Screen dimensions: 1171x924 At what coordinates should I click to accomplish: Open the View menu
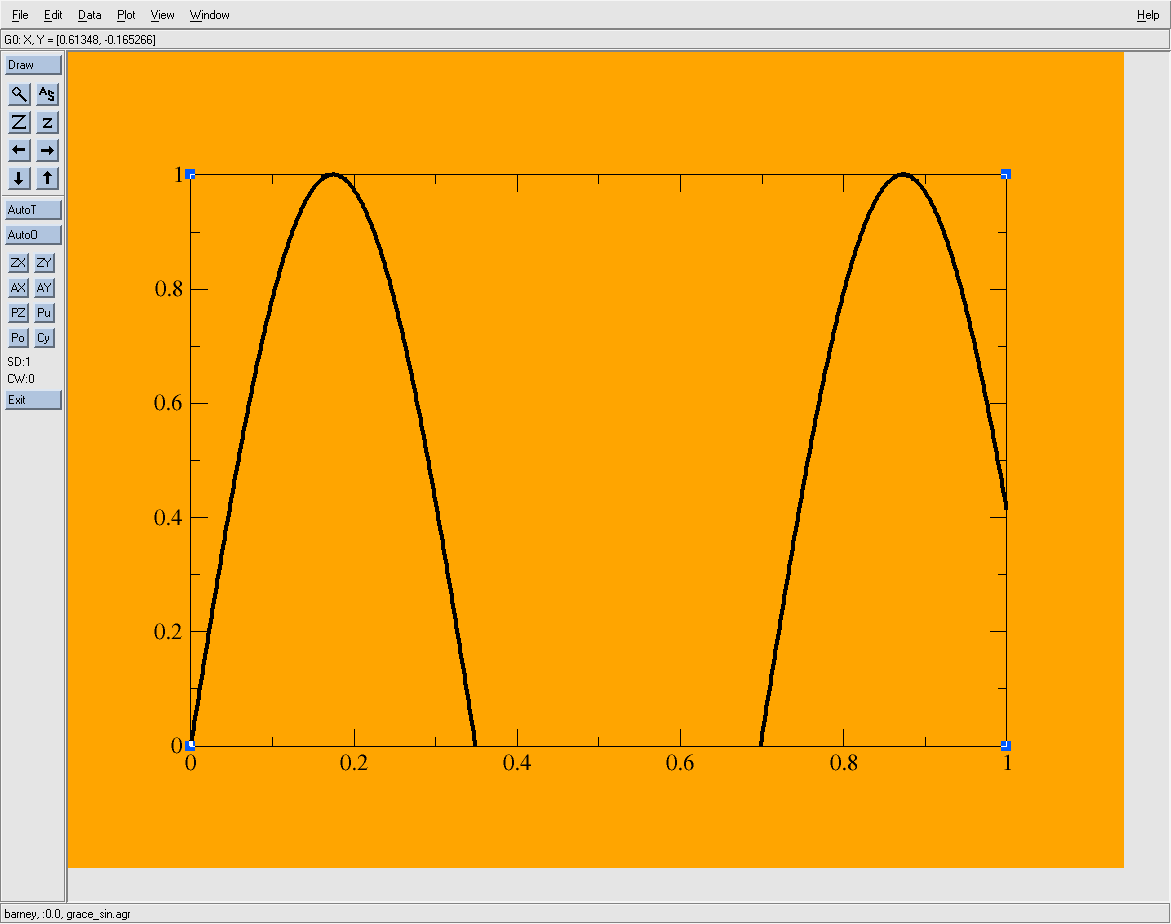pos(162,15)
